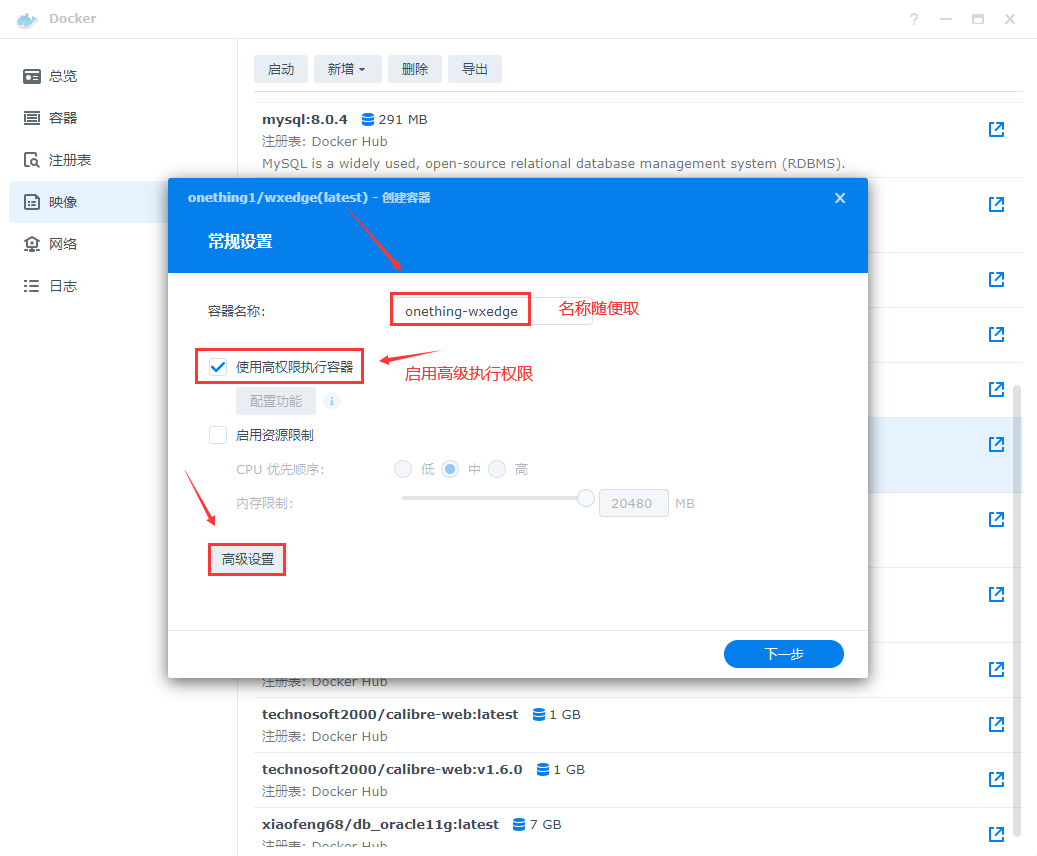
Task: Click the 下一步 next button
Action: [x=784, y=654]
